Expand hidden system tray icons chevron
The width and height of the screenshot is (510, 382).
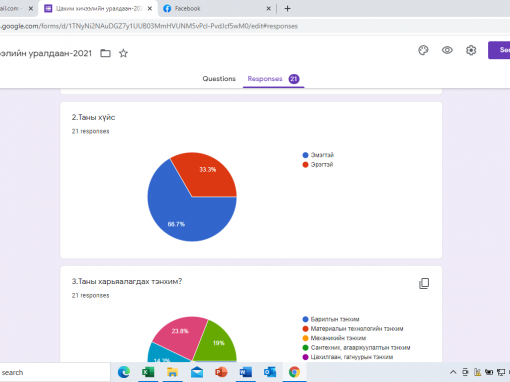453,372
